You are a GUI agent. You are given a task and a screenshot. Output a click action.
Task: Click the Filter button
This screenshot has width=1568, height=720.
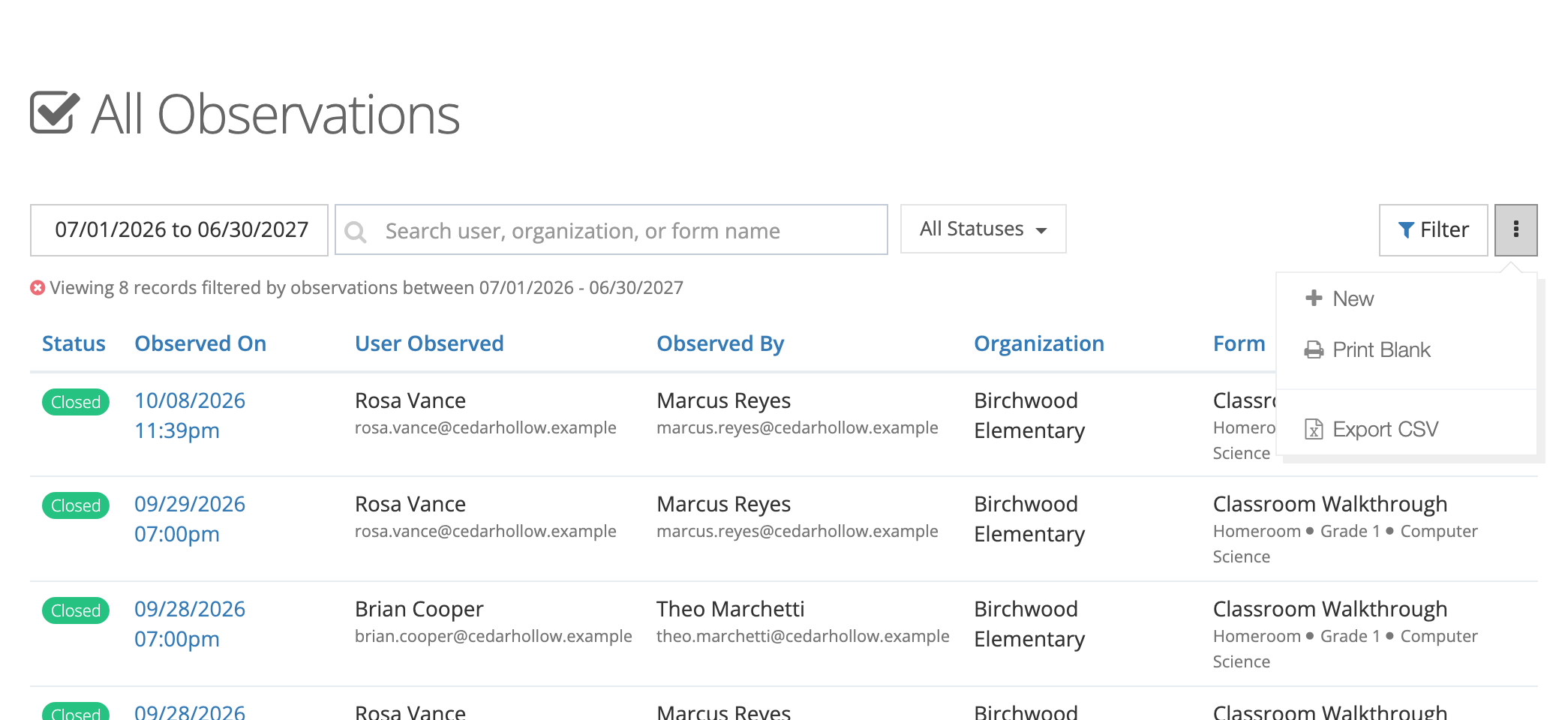(x=1433, y=229)
